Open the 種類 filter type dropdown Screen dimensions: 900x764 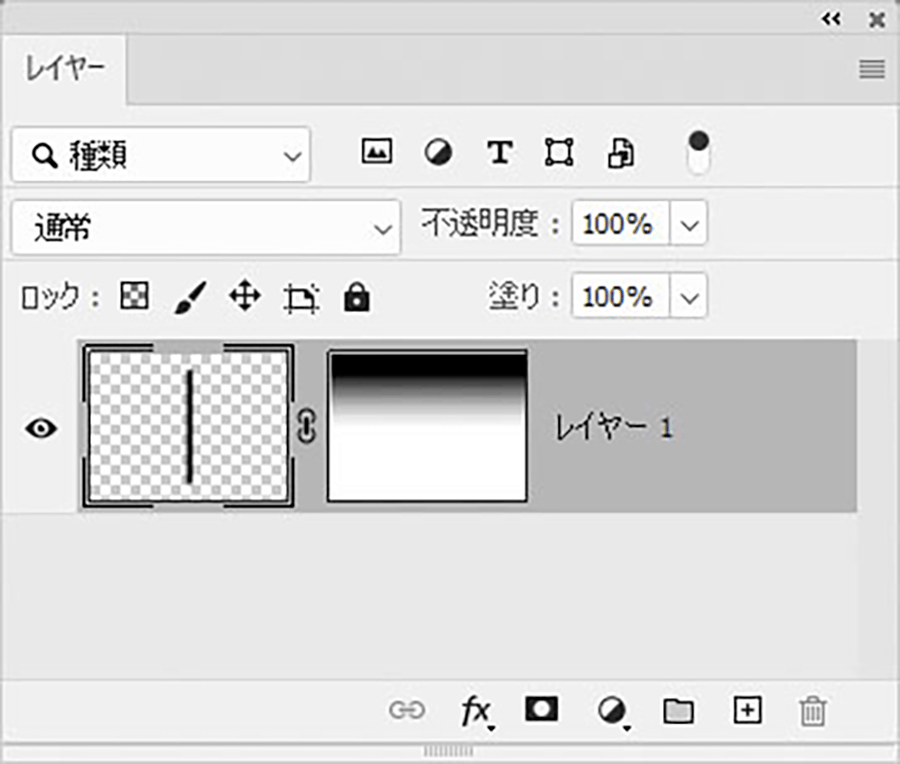[161, 155]
